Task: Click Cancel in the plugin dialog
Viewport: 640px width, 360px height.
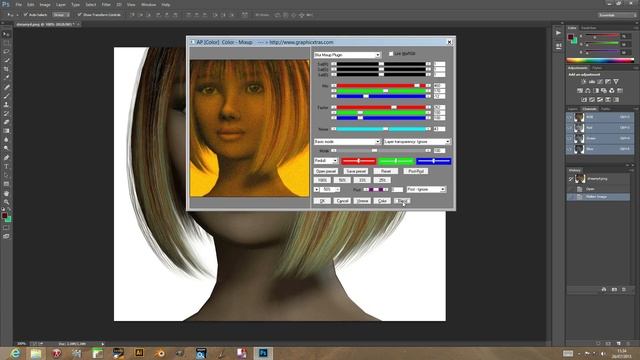Action: (342, 201)
